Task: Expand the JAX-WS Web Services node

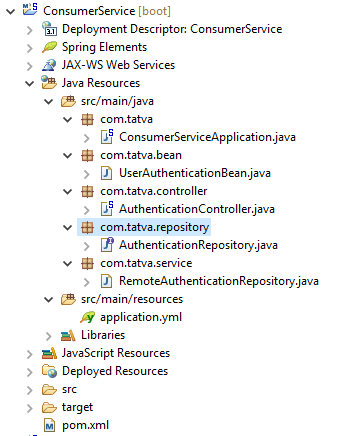Action: 30,66
